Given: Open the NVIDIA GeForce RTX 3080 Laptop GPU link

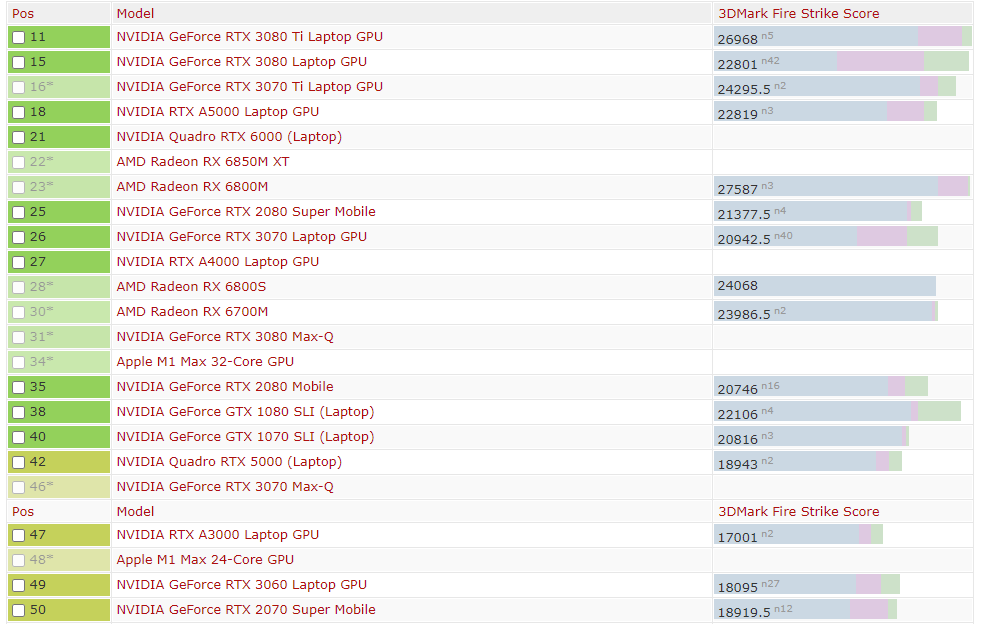Looking at the screenshot, I should (x=241, y=61).
